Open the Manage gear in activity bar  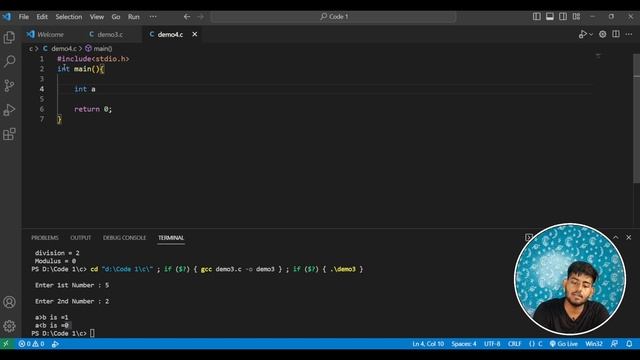pyautogui.click(x=9, y=326)
